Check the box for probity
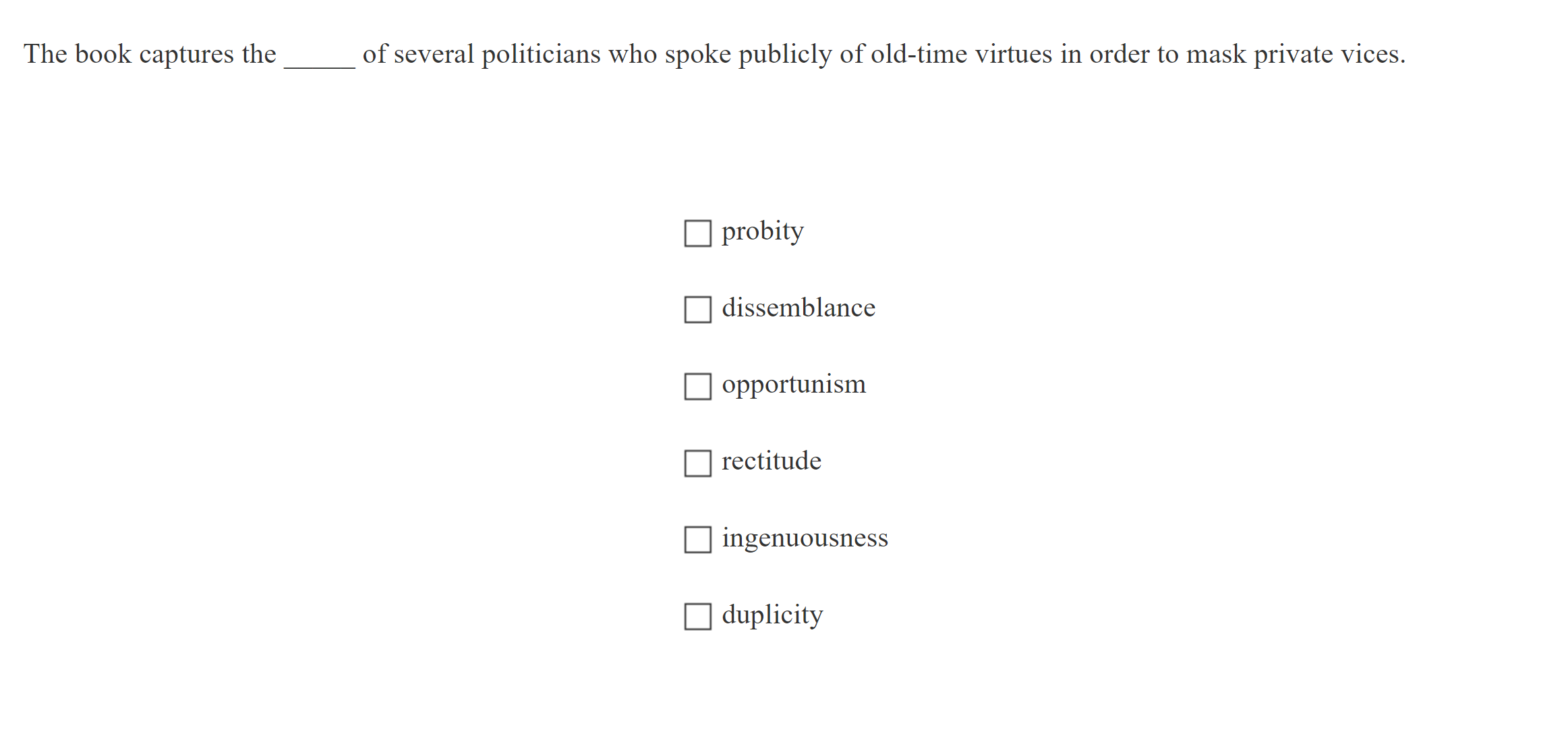 [697, 233]
